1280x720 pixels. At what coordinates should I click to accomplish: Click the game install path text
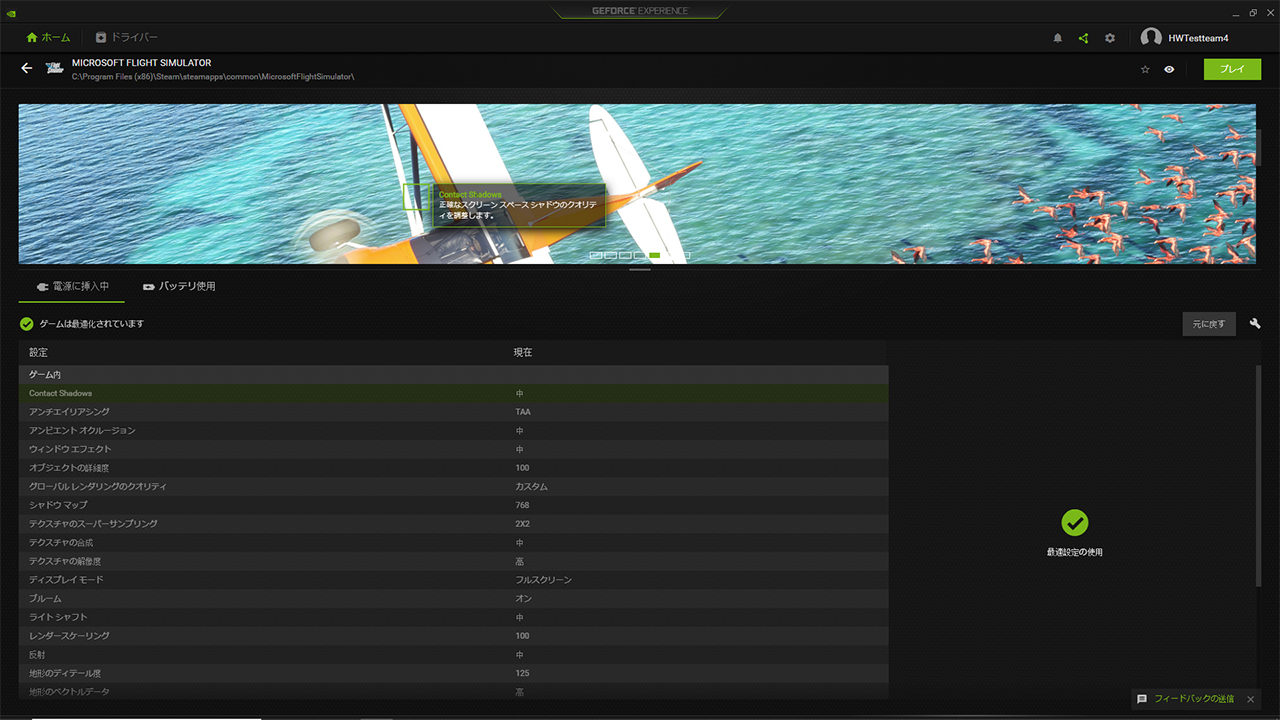pos(213,76)
